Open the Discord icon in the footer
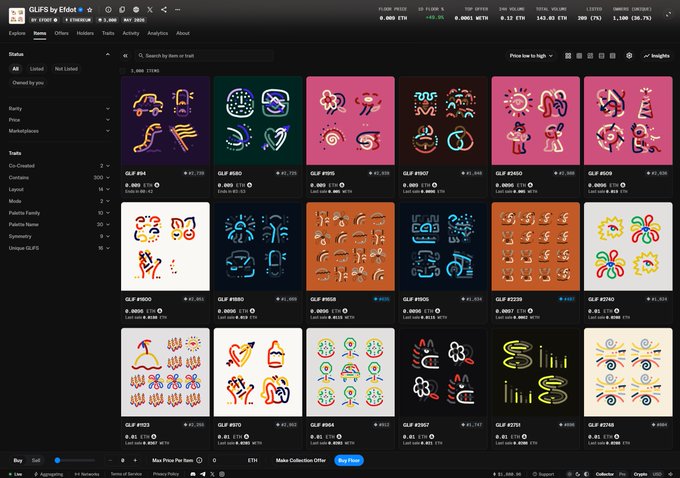Image resolution: width=680 pixels, height=478 pixels. (x=193, y=474)
